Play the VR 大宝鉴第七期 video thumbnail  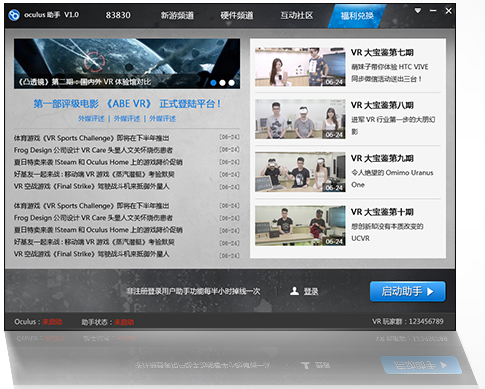[300, 67]
